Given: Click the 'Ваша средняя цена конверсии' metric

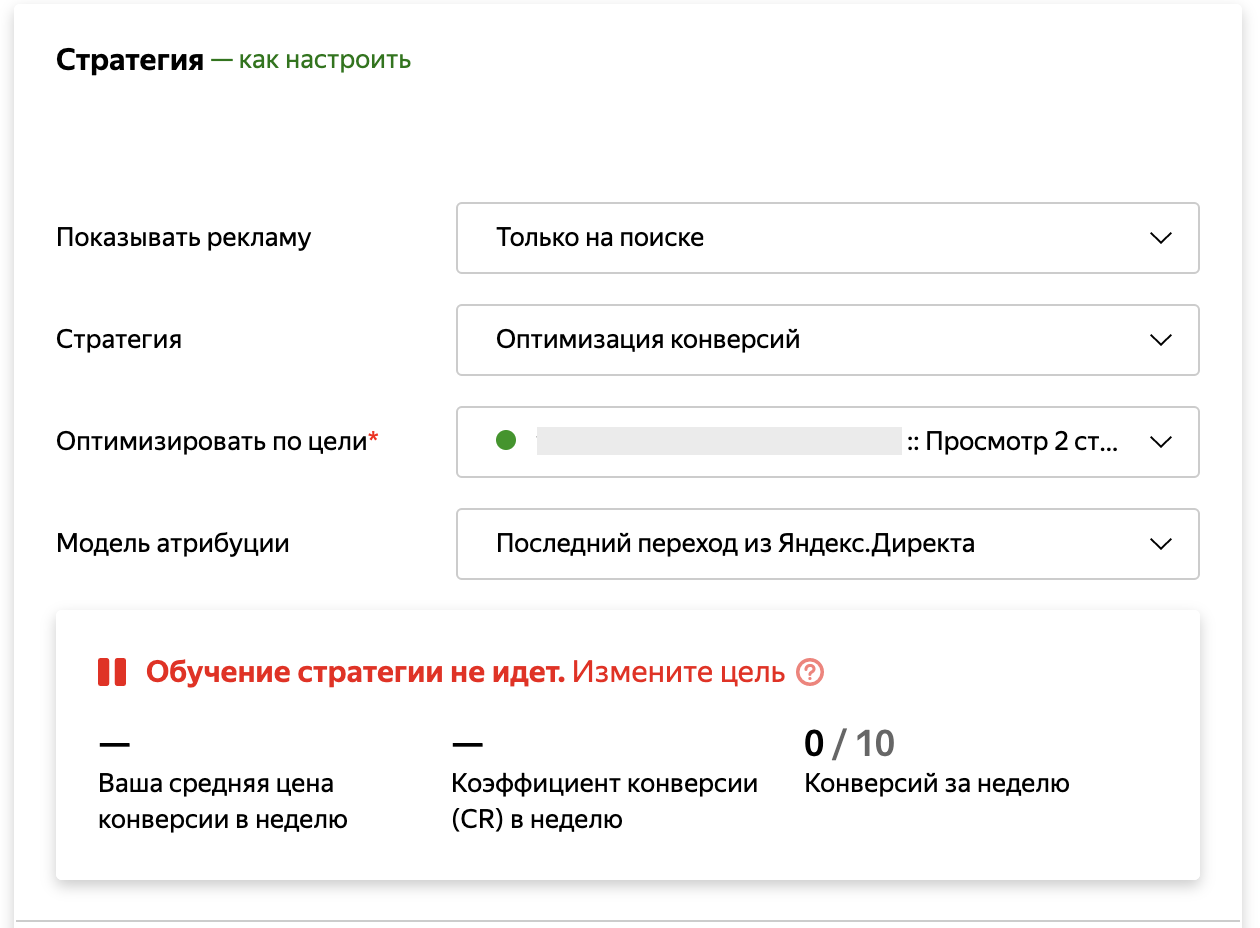Looking at the screenshot, I should tap(222, 802).
